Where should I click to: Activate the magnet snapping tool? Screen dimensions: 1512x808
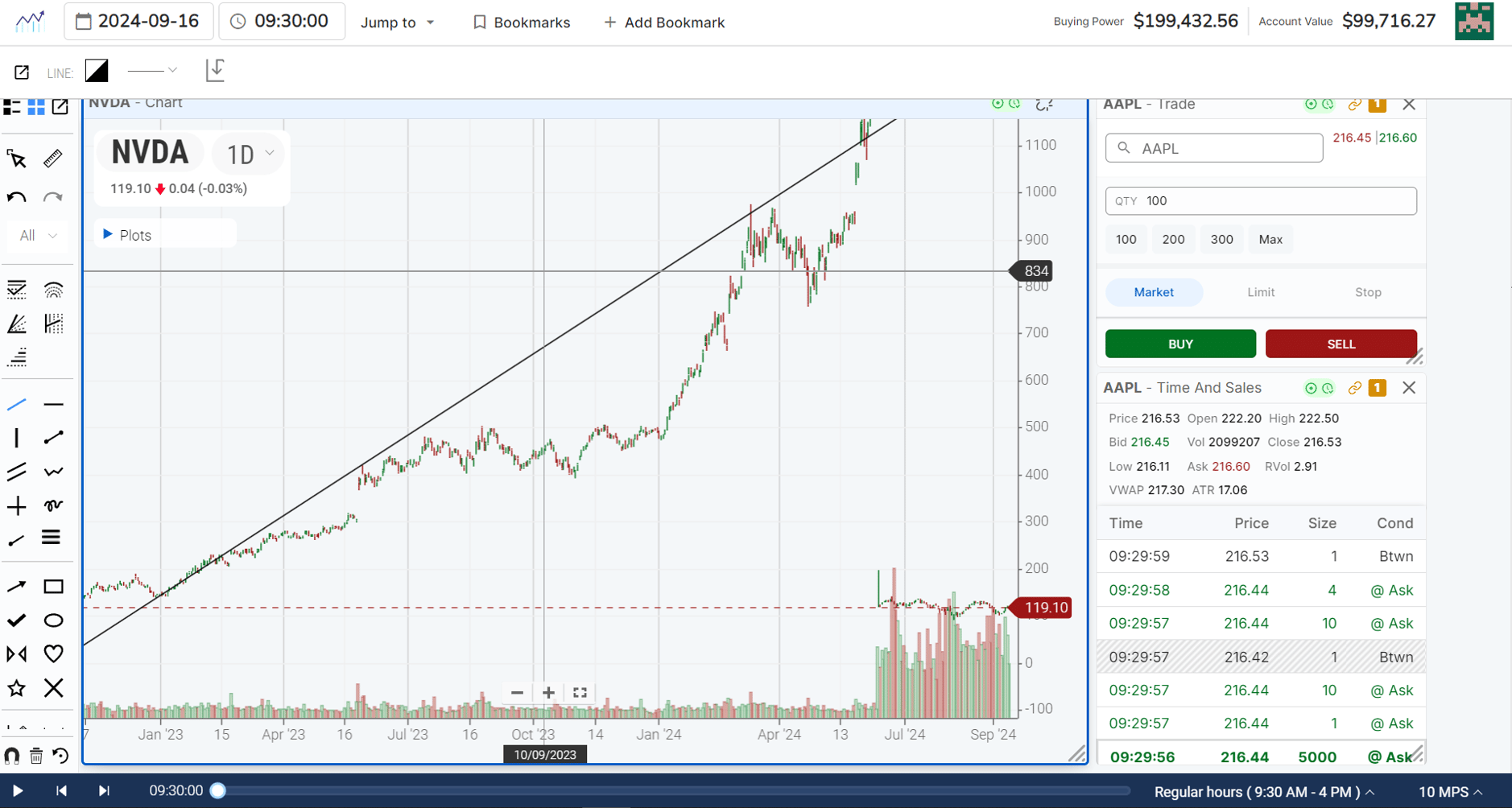[14, 755]
